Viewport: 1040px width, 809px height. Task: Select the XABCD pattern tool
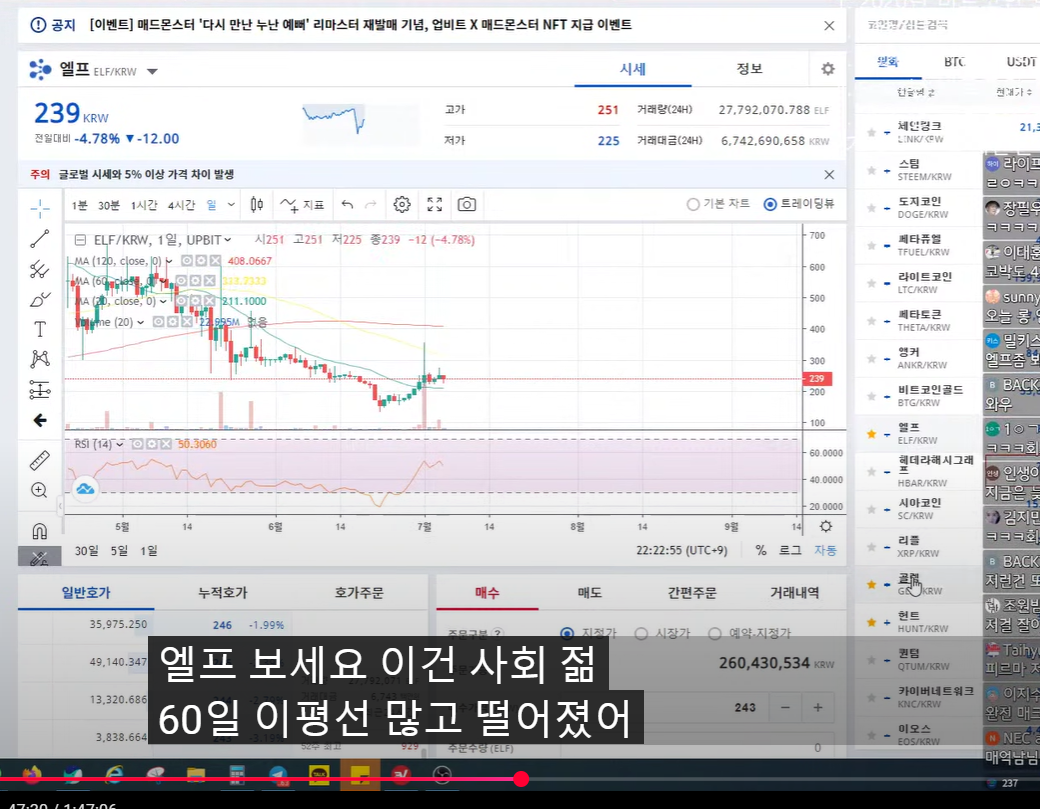[x=40, y=359]
